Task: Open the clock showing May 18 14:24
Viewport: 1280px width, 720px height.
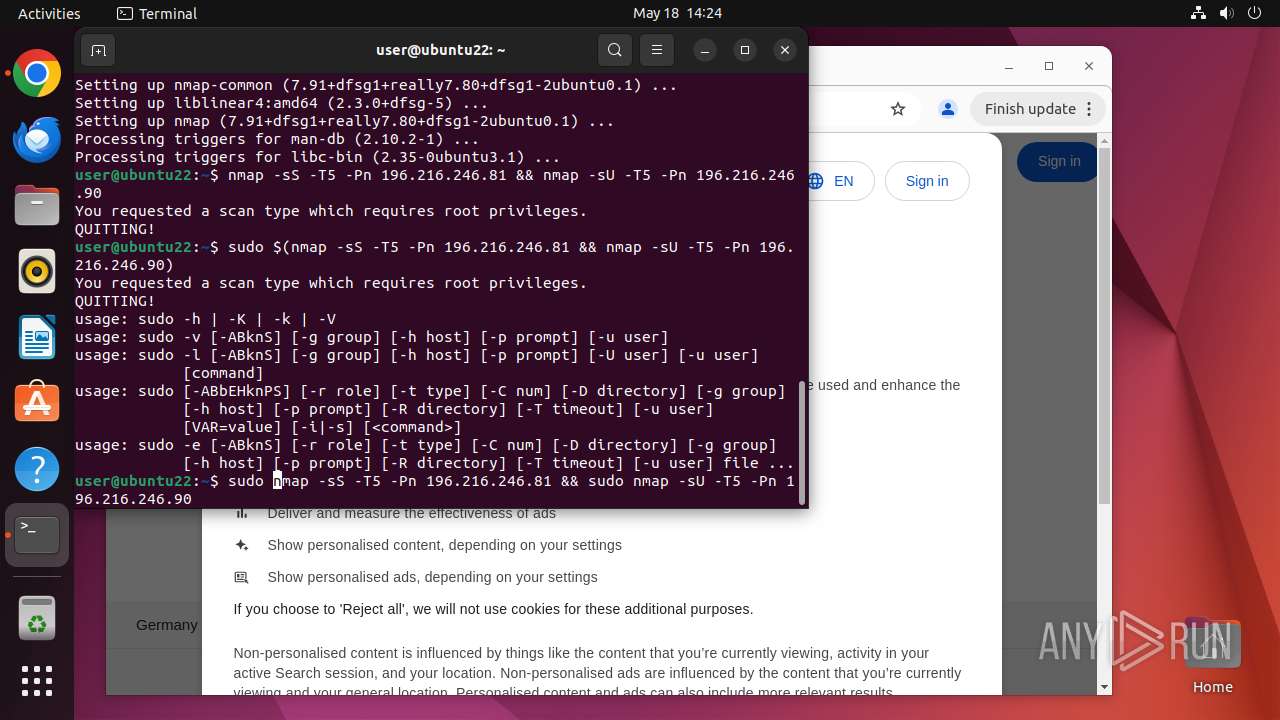Action: 677,13
